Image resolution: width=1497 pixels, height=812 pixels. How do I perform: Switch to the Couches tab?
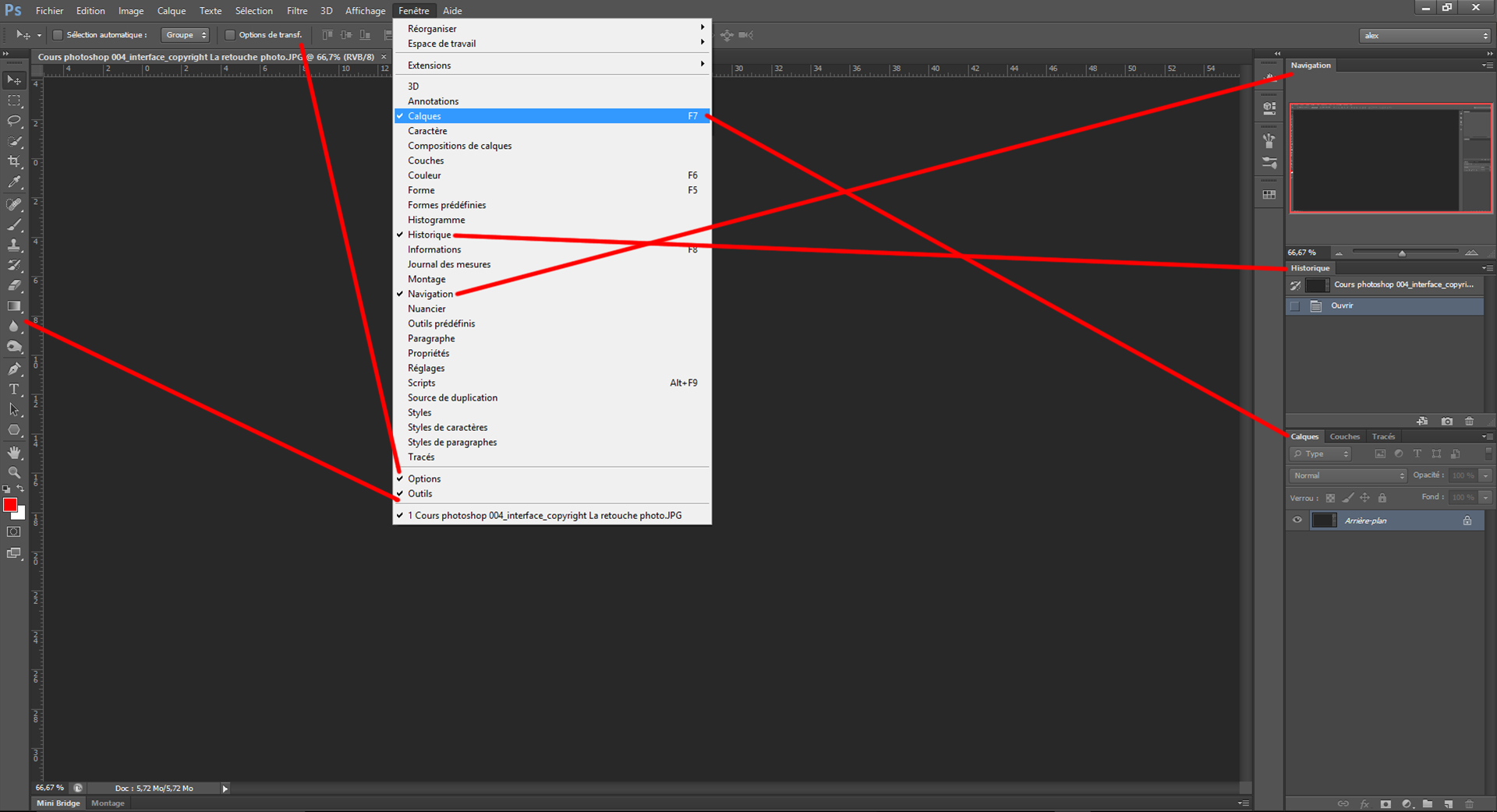[1345, 437]
